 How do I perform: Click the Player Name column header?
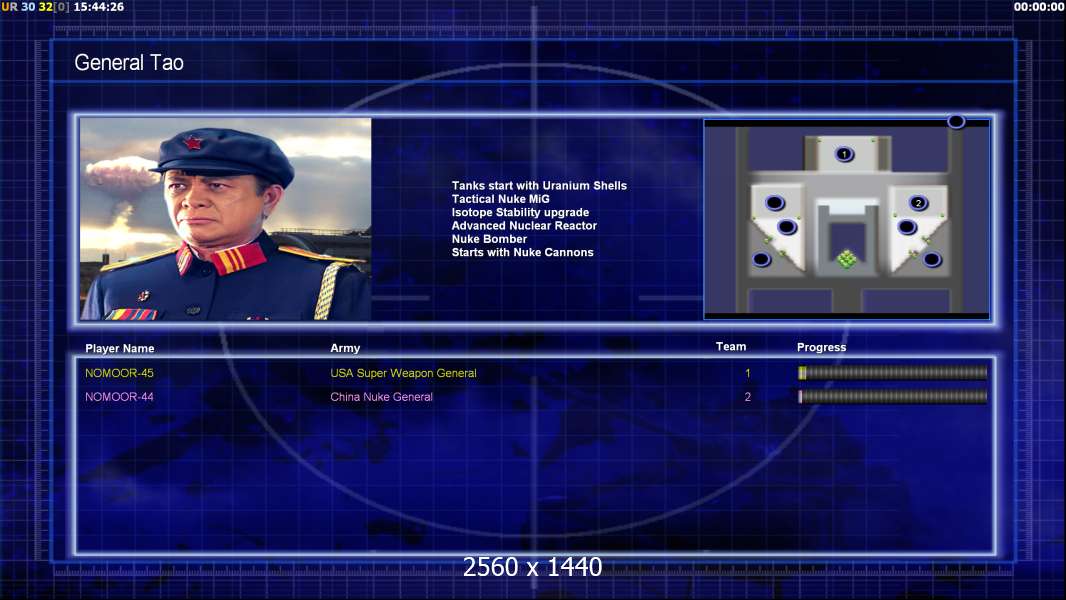click(x=120, y=349)
